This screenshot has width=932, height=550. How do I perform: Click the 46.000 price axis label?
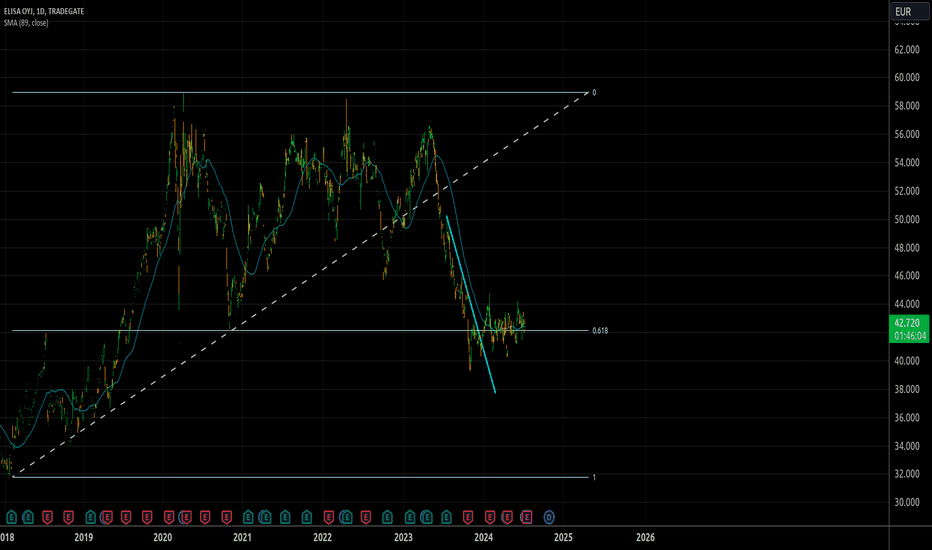(x=907, y=275)
